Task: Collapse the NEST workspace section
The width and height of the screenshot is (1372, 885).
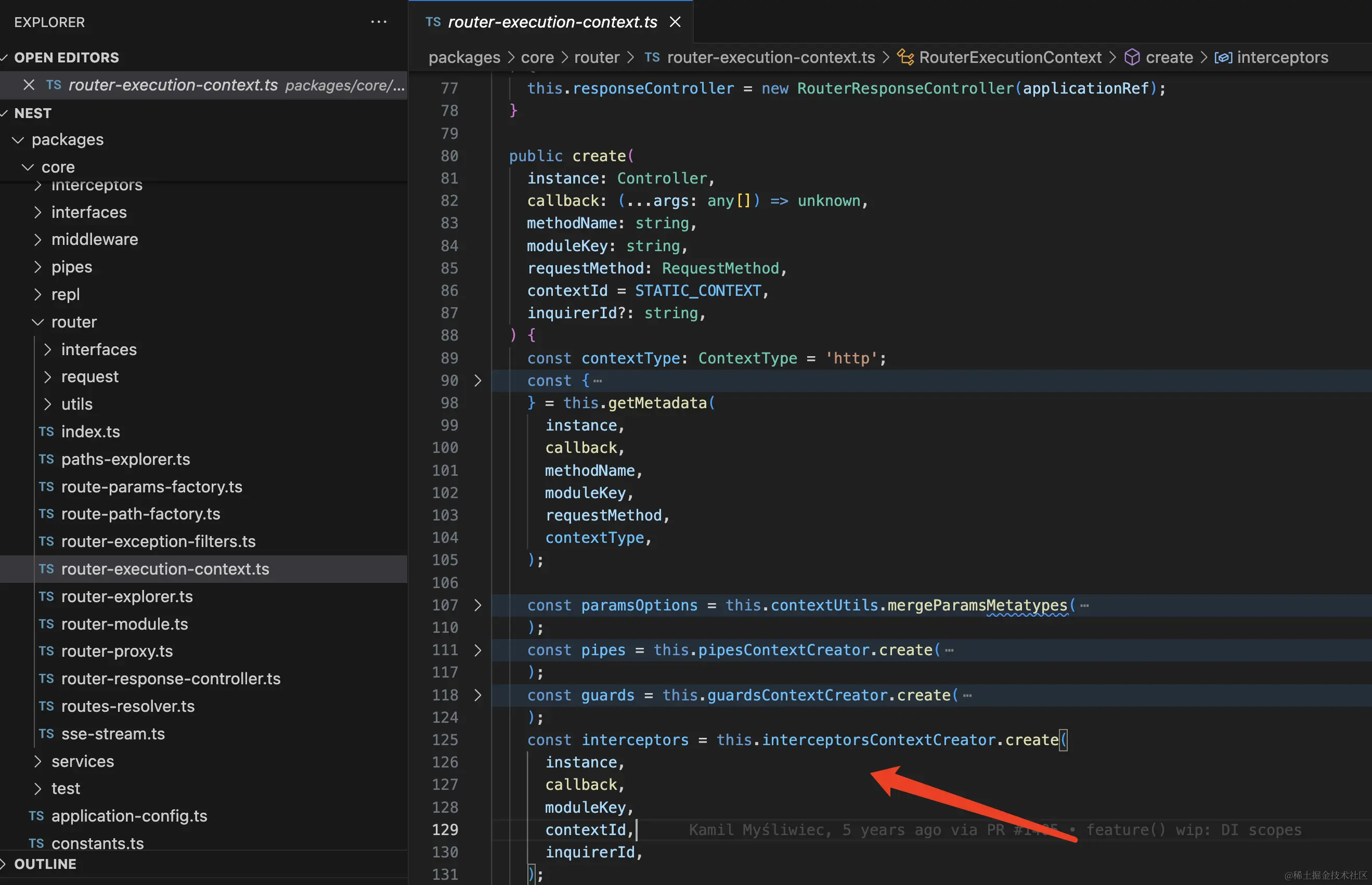Action: coord(5,113)
